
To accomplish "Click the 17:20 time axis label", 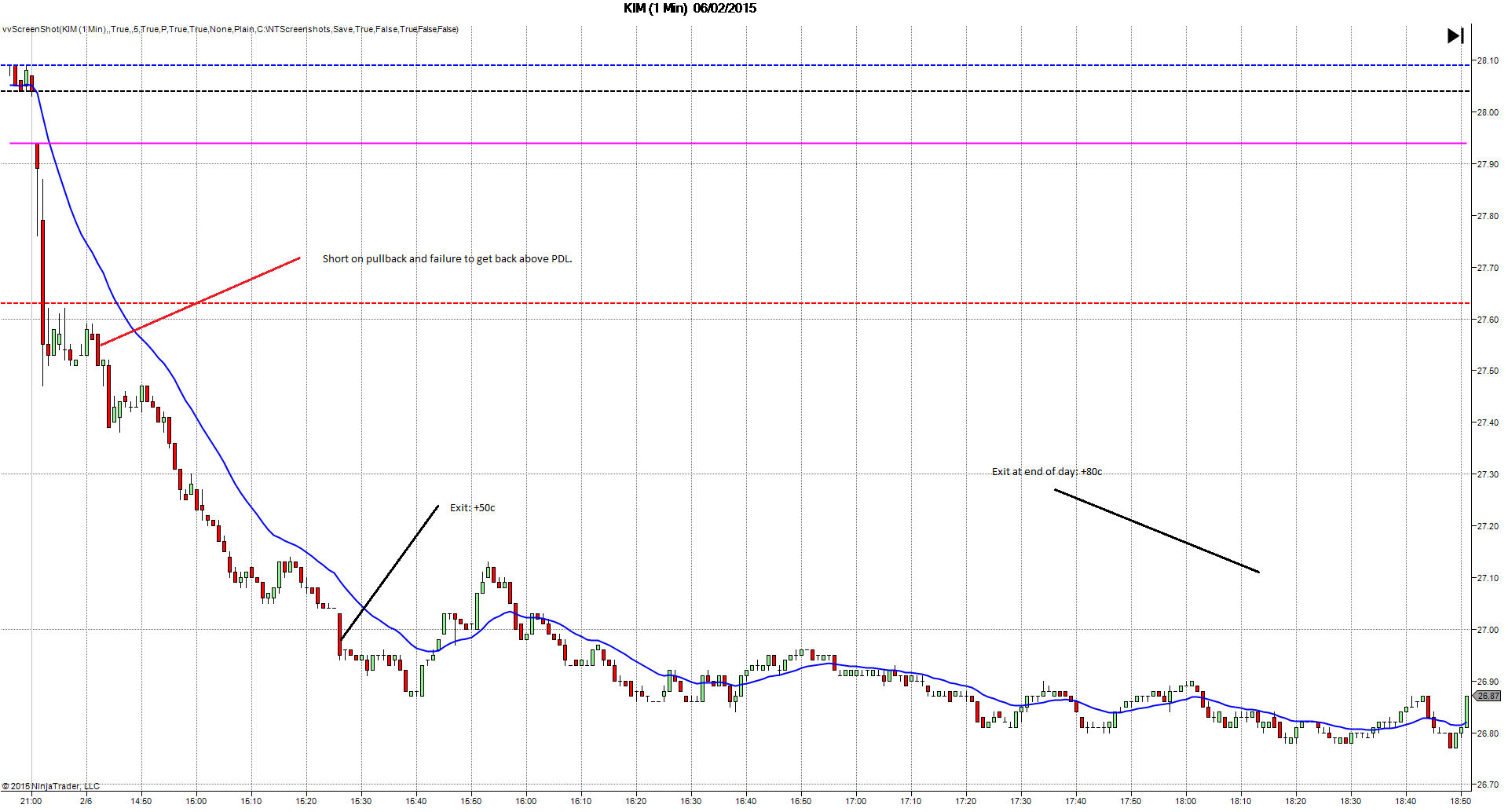I will 966,801.
